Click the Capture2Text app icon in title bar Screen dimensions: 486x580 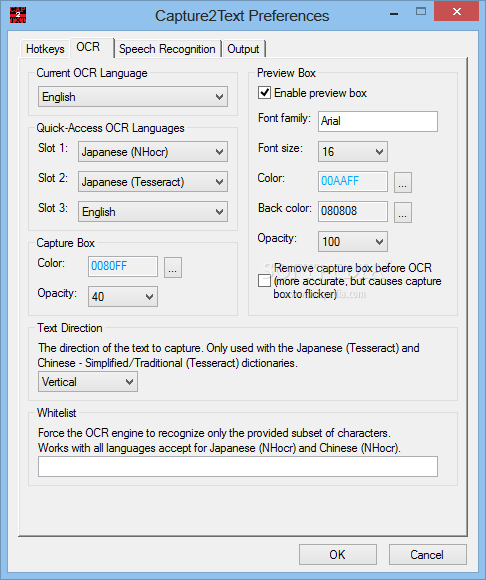coord(17,15)
